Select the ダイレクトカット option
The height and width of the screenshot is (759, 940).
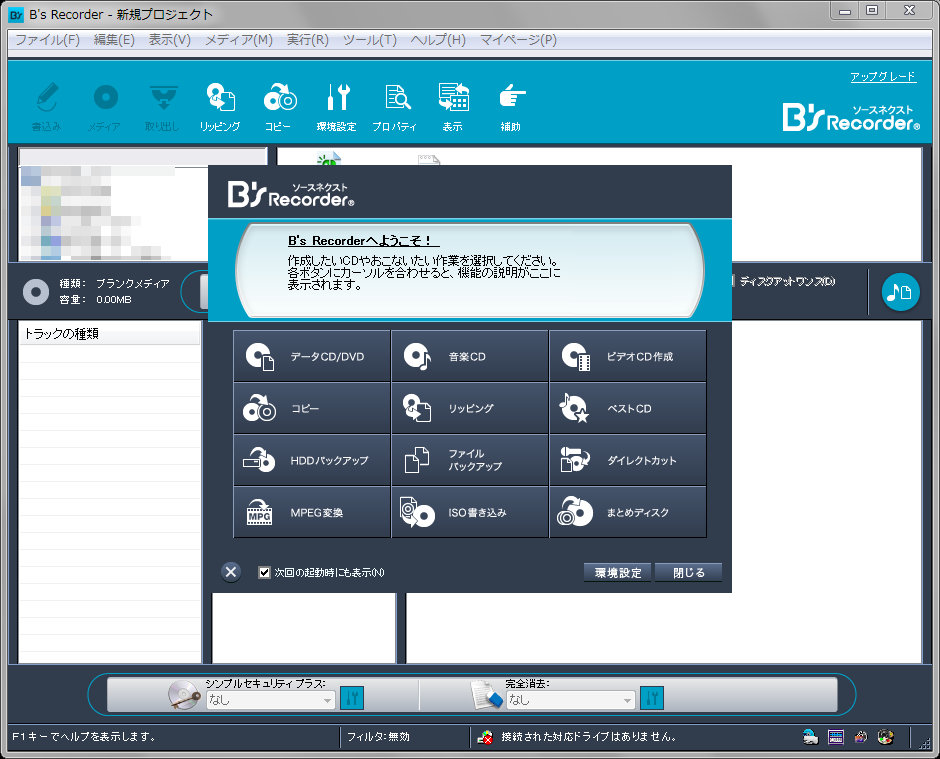point(628,460)
